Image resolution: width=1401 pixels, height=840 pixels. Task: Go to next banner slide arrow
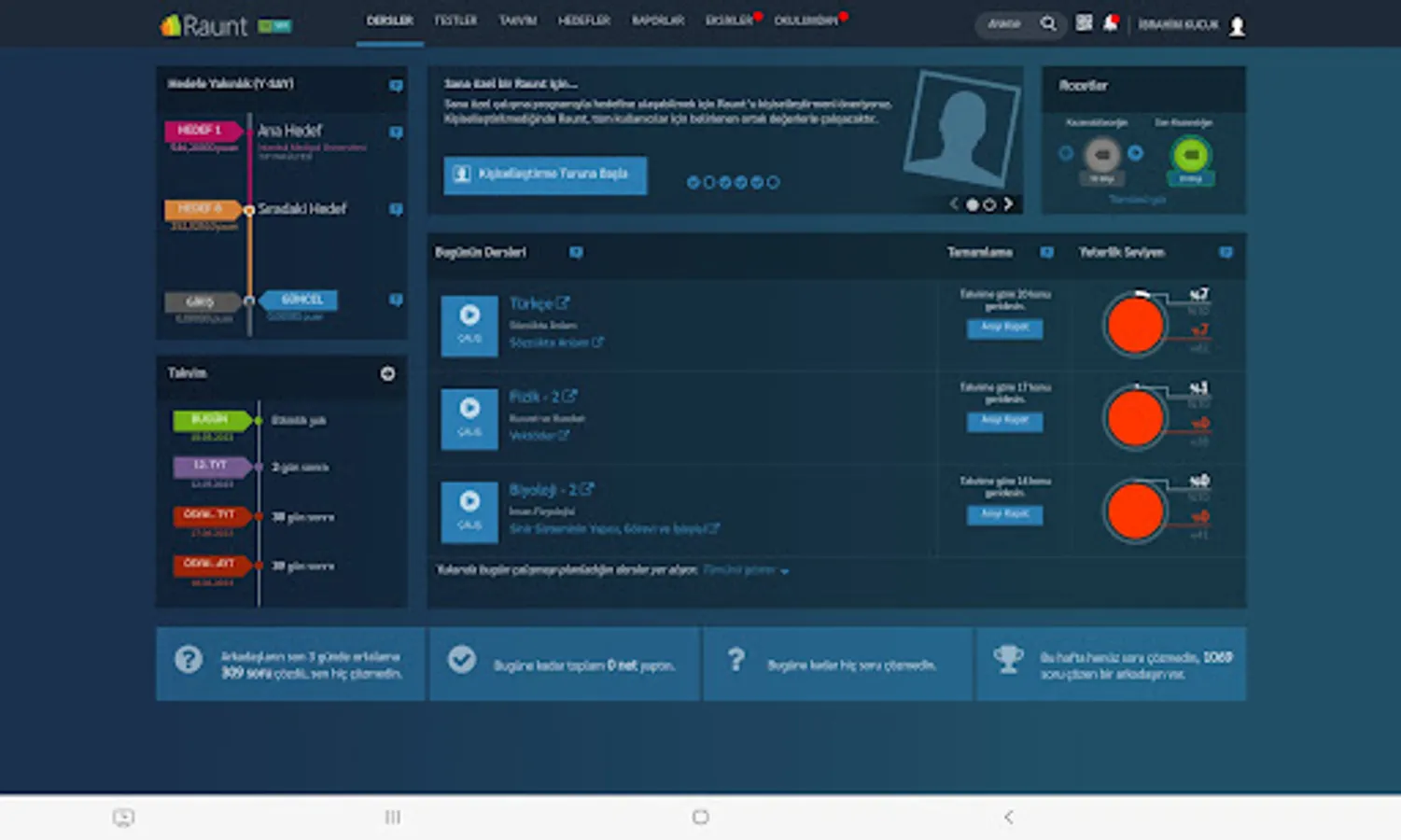[x=1008, y=203]
